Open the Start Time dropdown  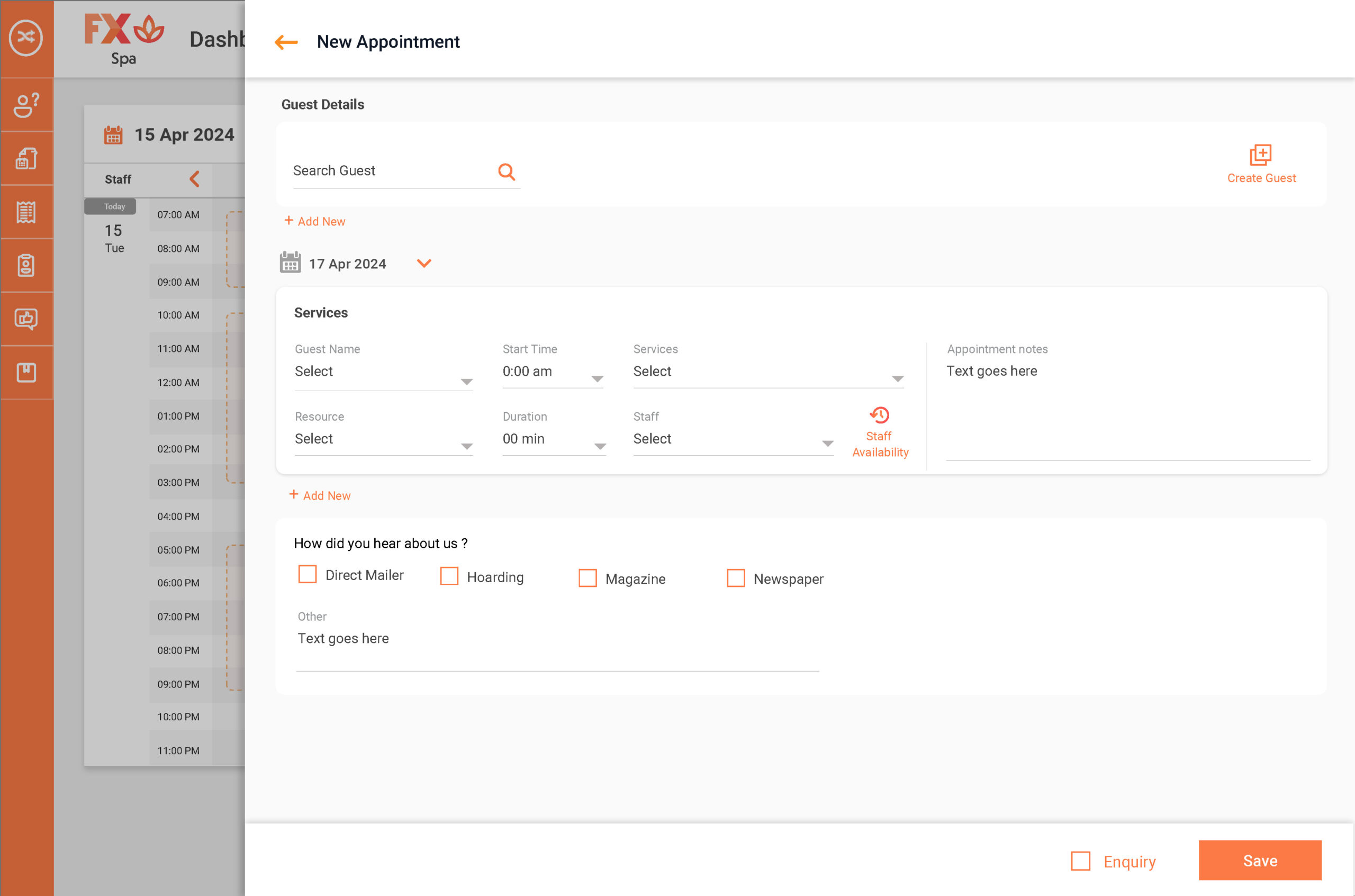(x=597, y=379)
